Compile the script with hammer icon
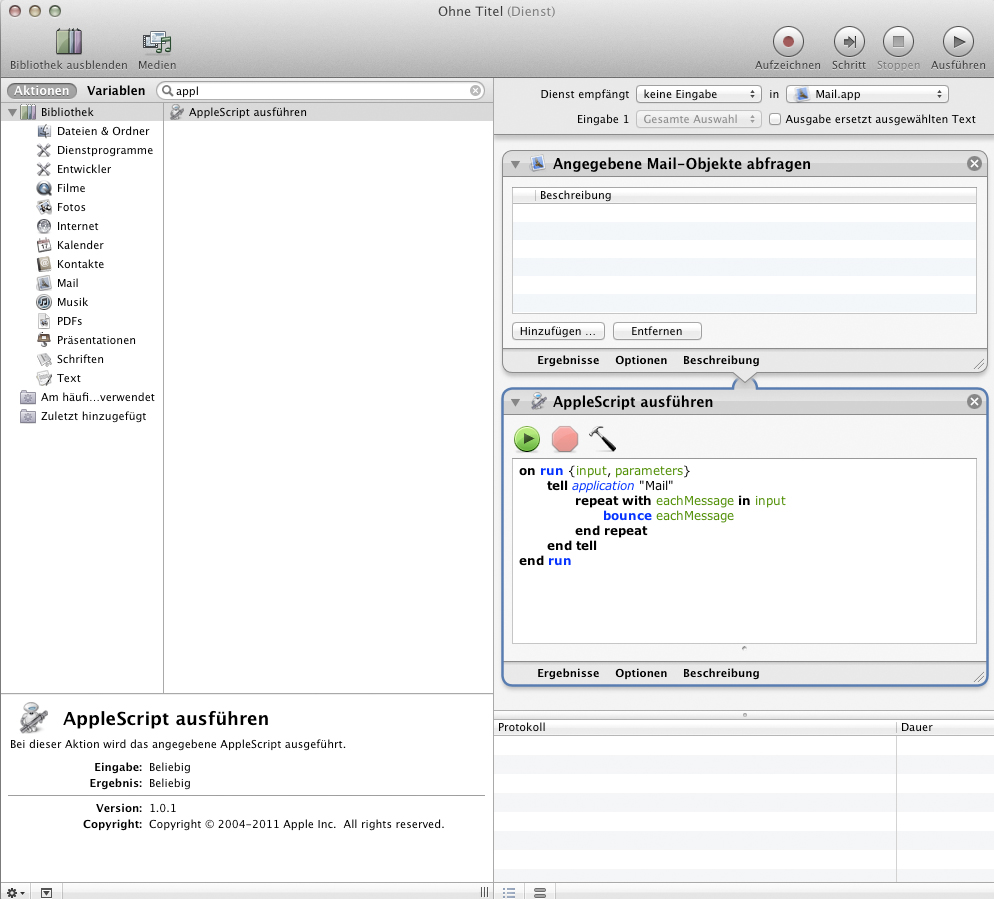Screen dimensions: 994x899 coord(602,439)
